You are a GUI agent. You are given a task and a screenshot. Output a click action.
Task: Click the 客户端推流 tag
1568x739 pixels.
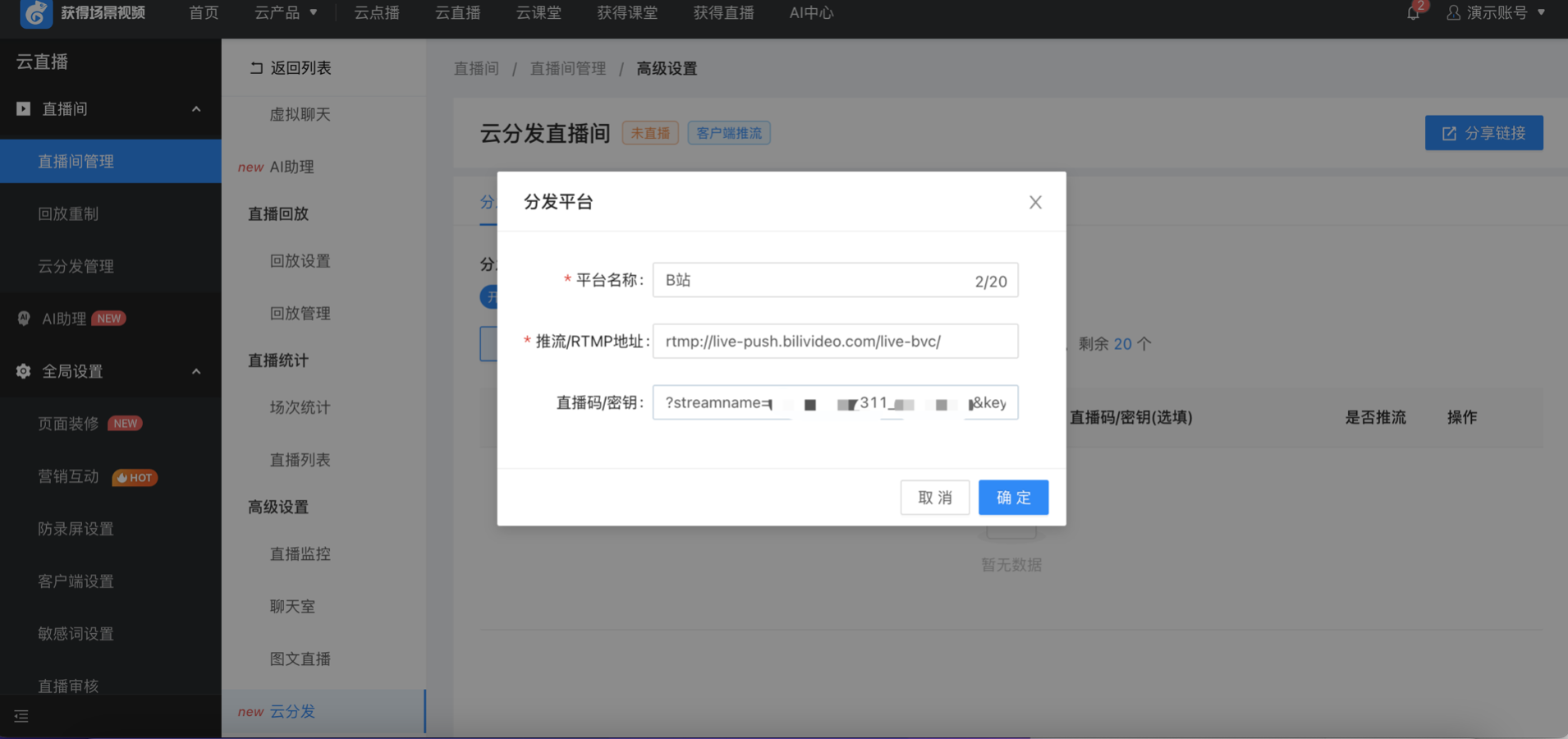(x=729, y=133)
